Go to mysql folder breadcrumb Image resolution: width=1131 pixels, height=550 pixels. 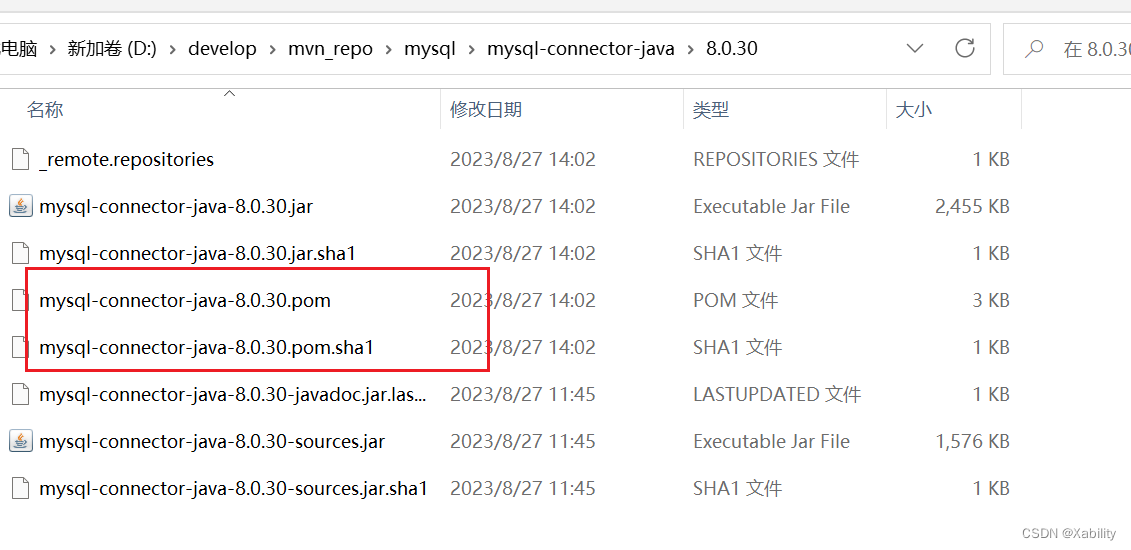[430, 49]
